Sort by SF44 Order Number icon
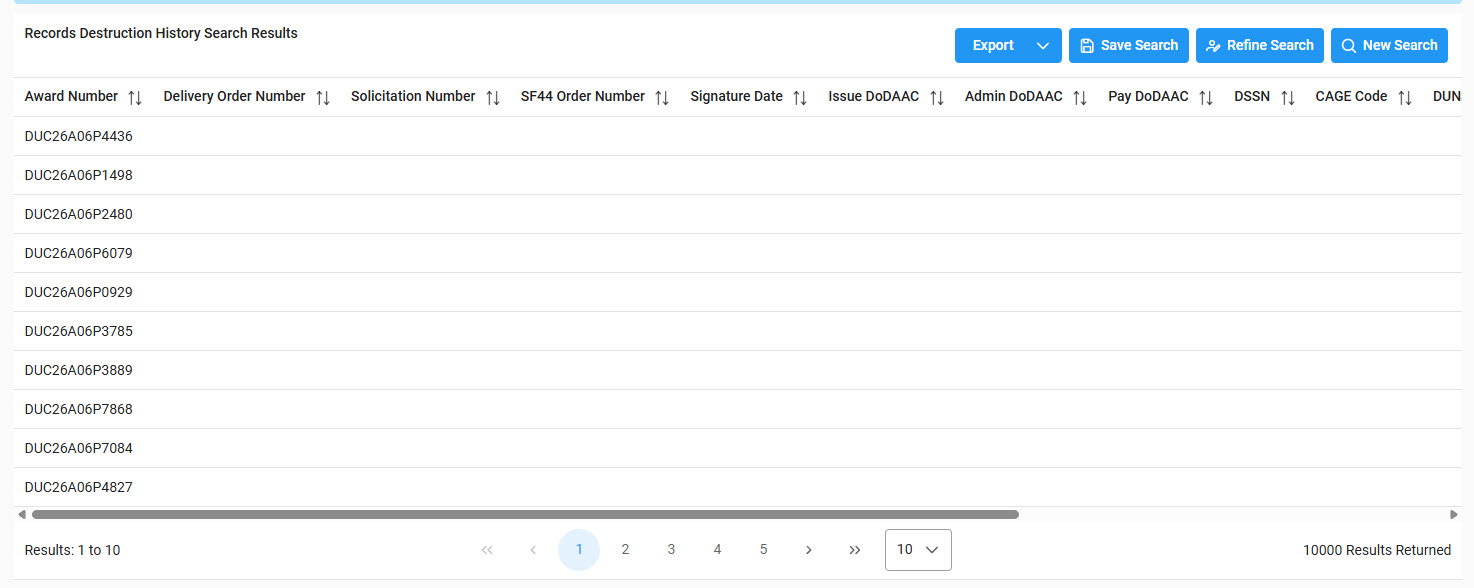The width and height of the screenshot is (1474, 588). [661, 97]
